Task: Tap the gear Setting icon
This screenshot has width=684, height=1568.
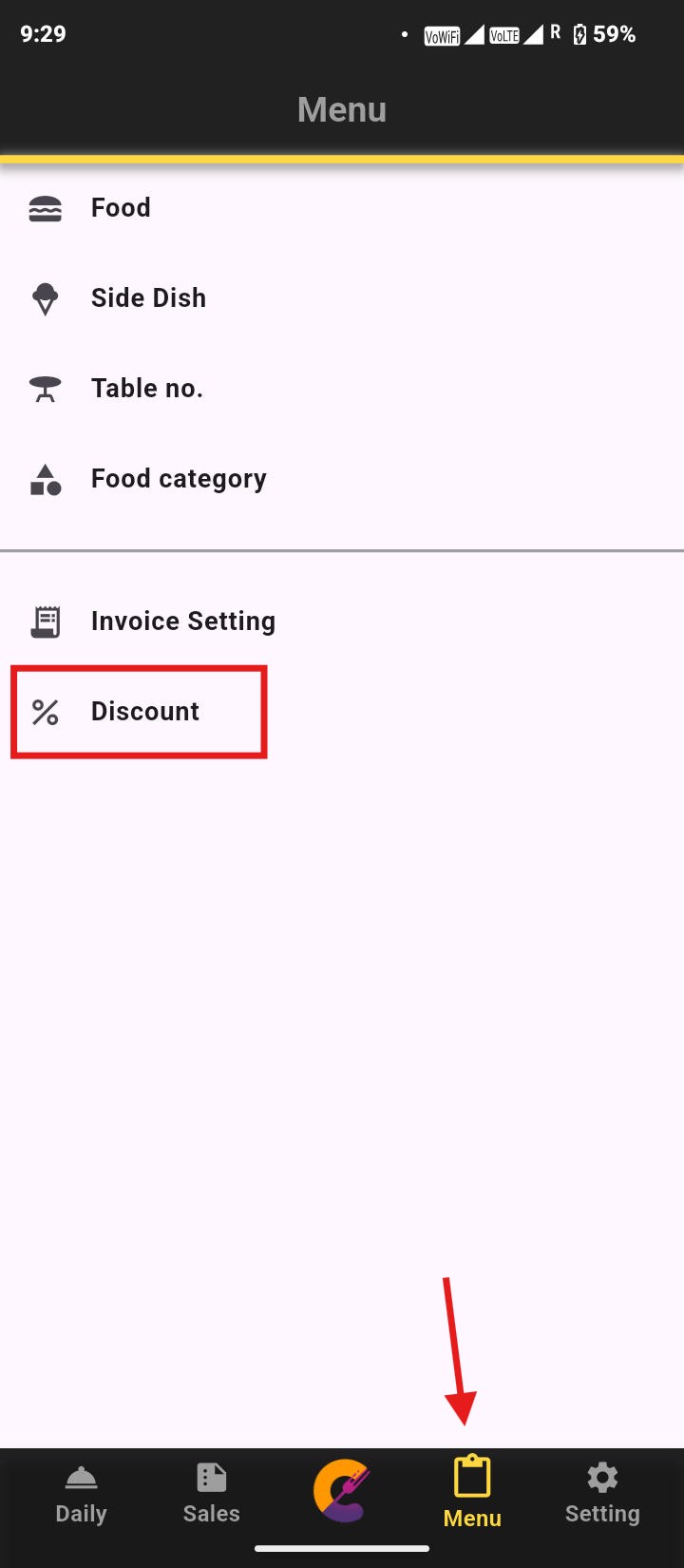Action: tap(602, 1478)
